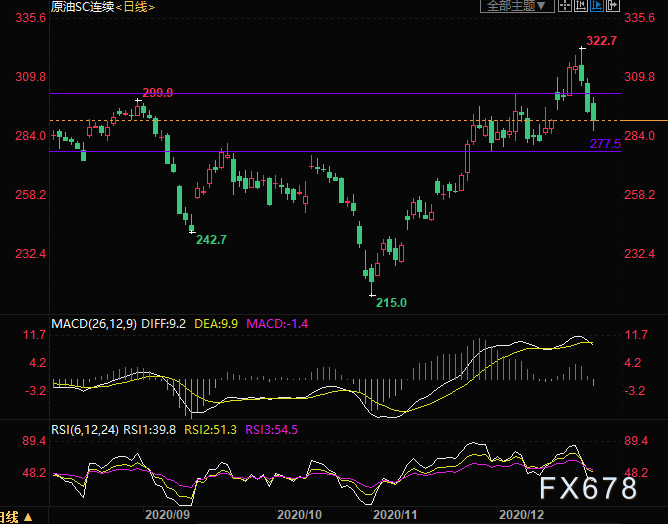The image size is (668, 524).
Task: Click the 215.0 low price label
Action: coord(391,303)
